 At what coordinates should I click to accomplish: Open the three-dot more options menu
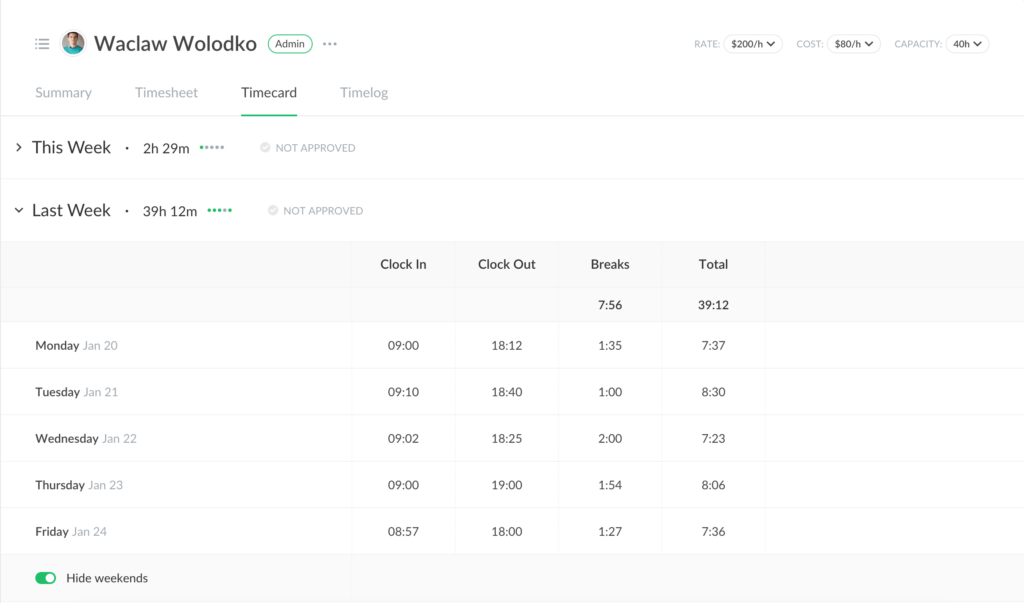click(330, 44)
